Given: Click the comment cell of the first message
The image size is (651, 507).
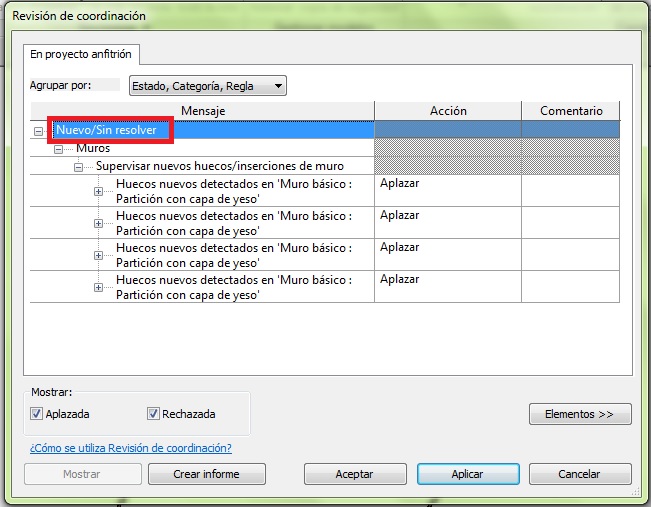Looking at the screenshot, I should (570, 191).
